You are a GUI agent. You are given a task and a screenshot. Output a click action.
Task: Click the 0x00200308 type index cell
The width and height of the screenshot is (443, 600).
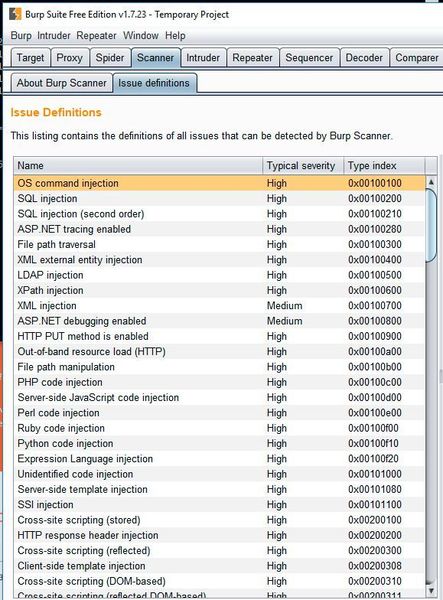click(375, 566)
